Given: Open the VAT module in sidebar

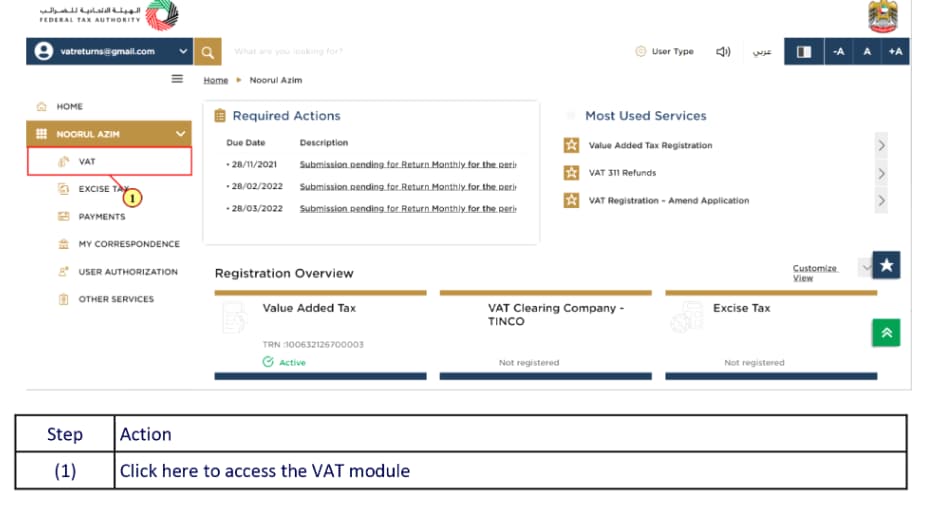Looking at the screenshot, I should pyautogui.click(x=109, y=161).
